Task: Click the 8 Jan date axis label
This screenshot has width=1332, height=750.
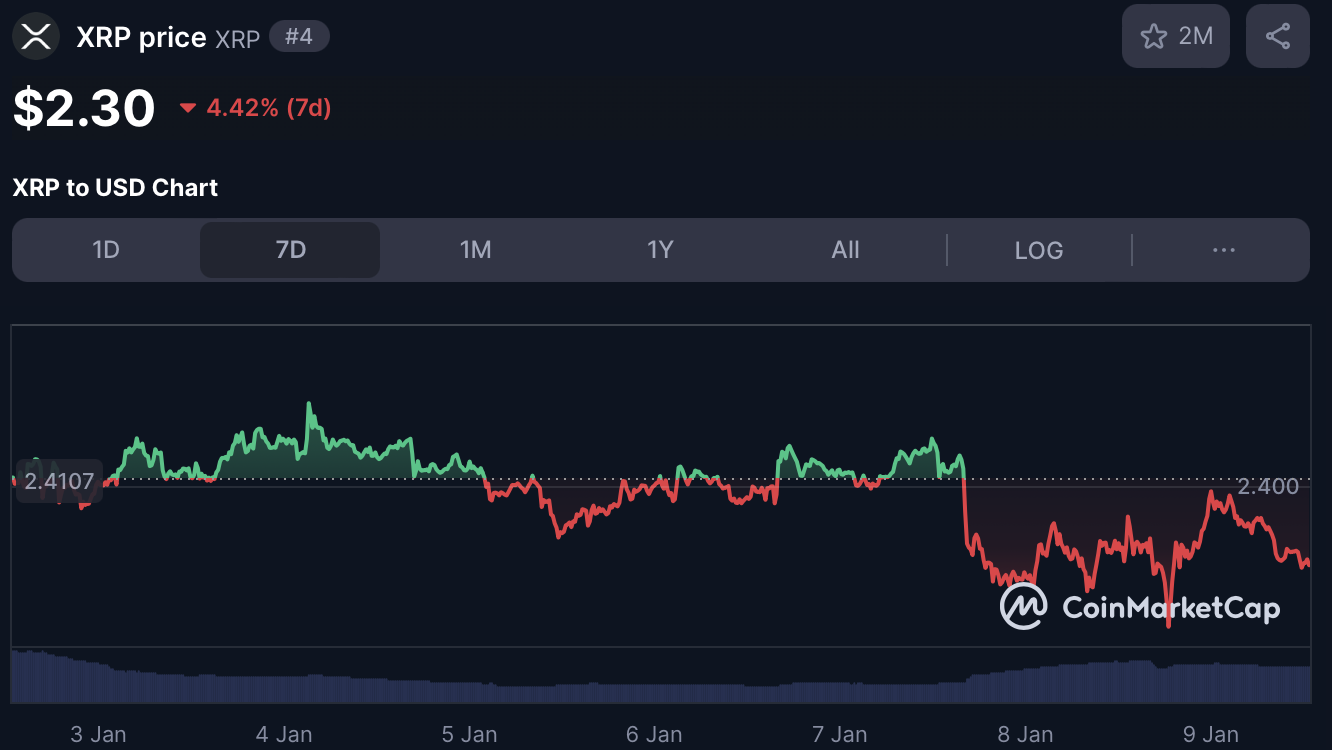Action: coord(1025,734)
